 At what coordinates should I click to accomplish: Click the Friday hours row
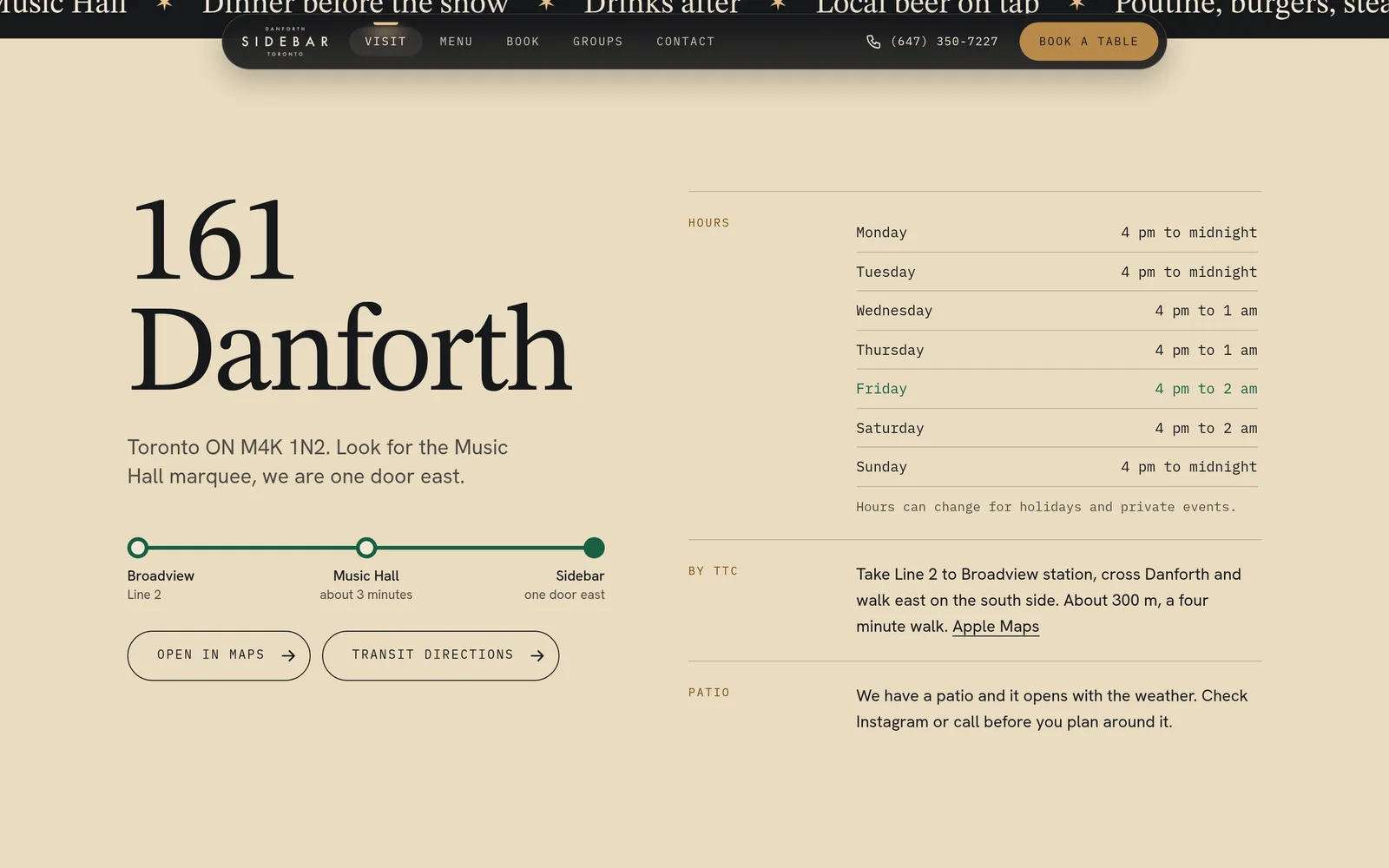click(x=1057, y=389)
